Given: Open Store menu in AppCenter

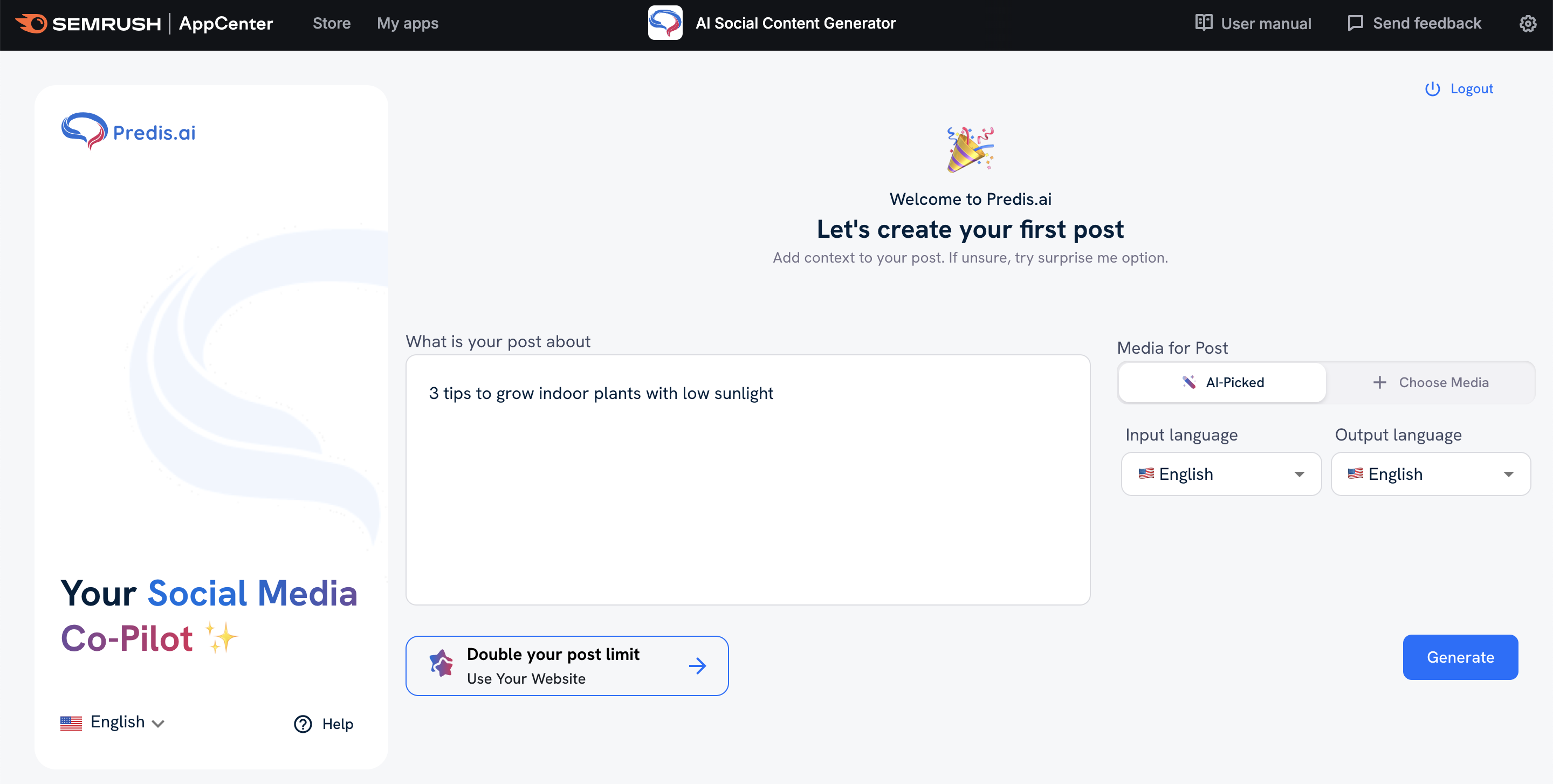Looking at the screenshot, I should tap(331, 23).
